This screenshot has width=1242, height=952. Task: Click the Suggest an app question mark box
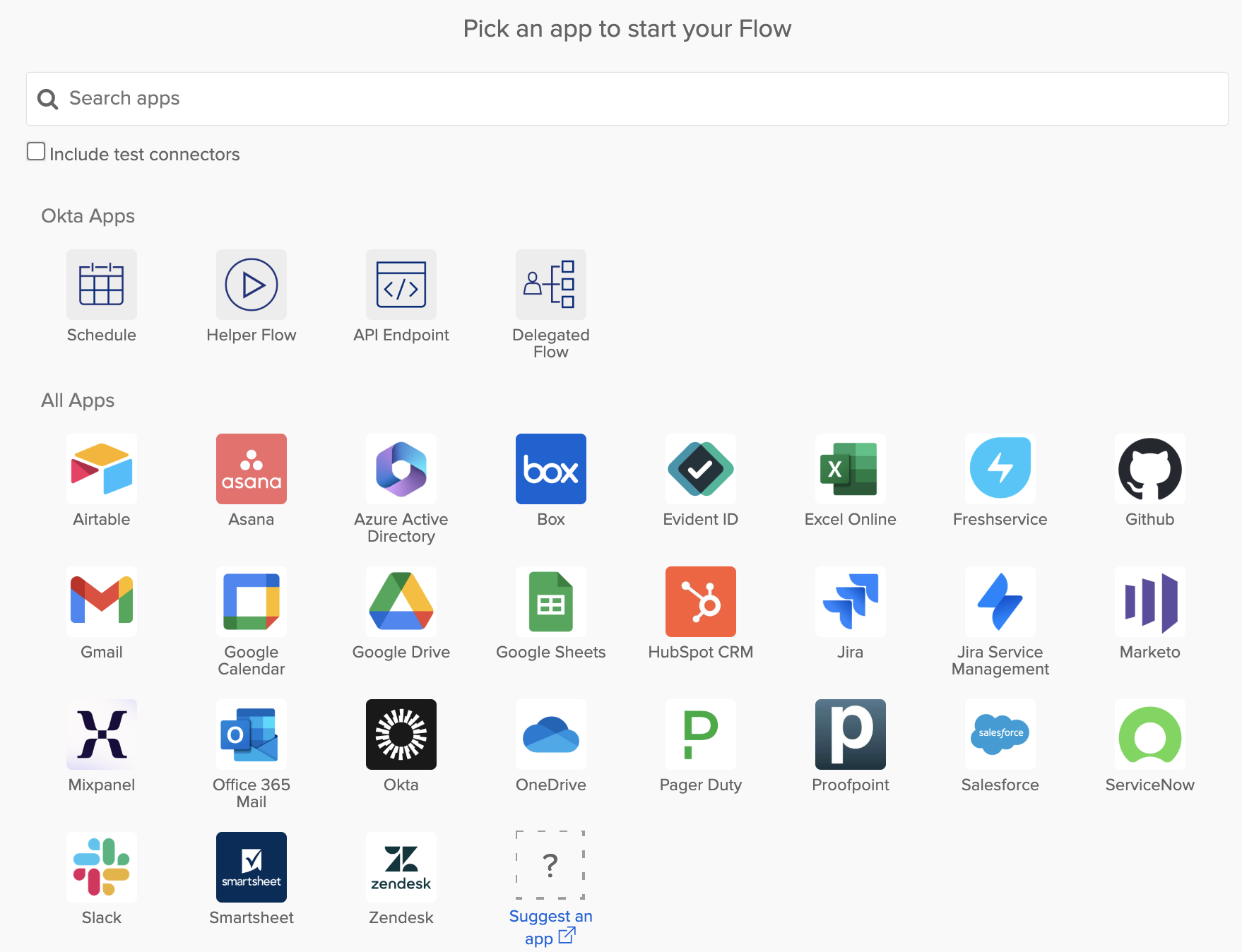(550, 865)
